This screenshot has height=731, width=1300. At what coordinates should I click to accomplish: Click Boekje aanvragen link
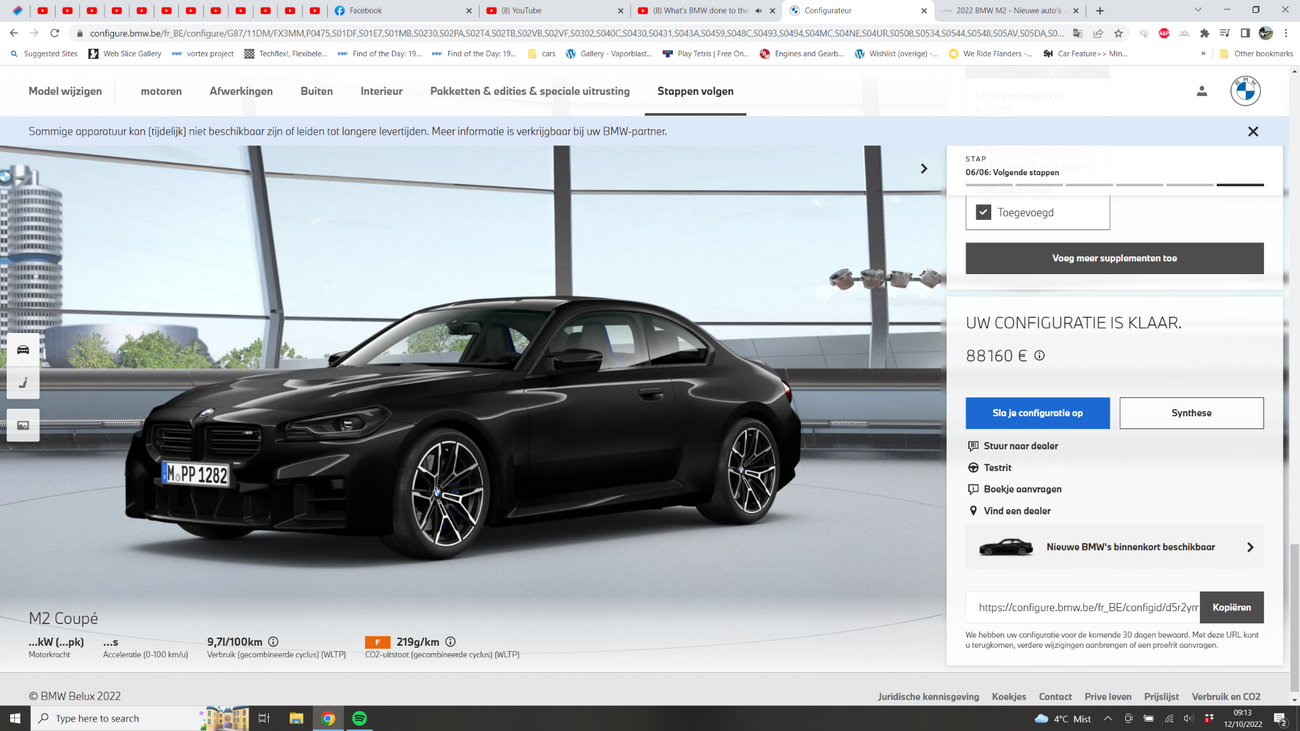(1014, 490)
